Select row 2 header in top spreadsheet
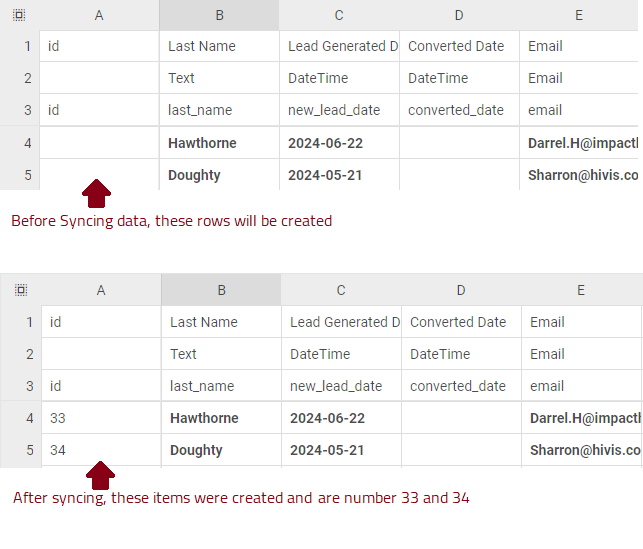The width and height of the screenshot is (643, 549). [20, 78]
